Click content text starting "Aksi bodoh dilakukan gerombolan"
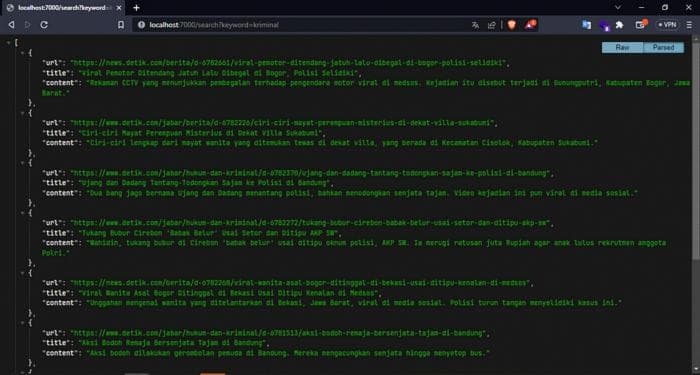The width and height of the screenshot is (700, 375). pyautogui.click(x=288, y=353)
